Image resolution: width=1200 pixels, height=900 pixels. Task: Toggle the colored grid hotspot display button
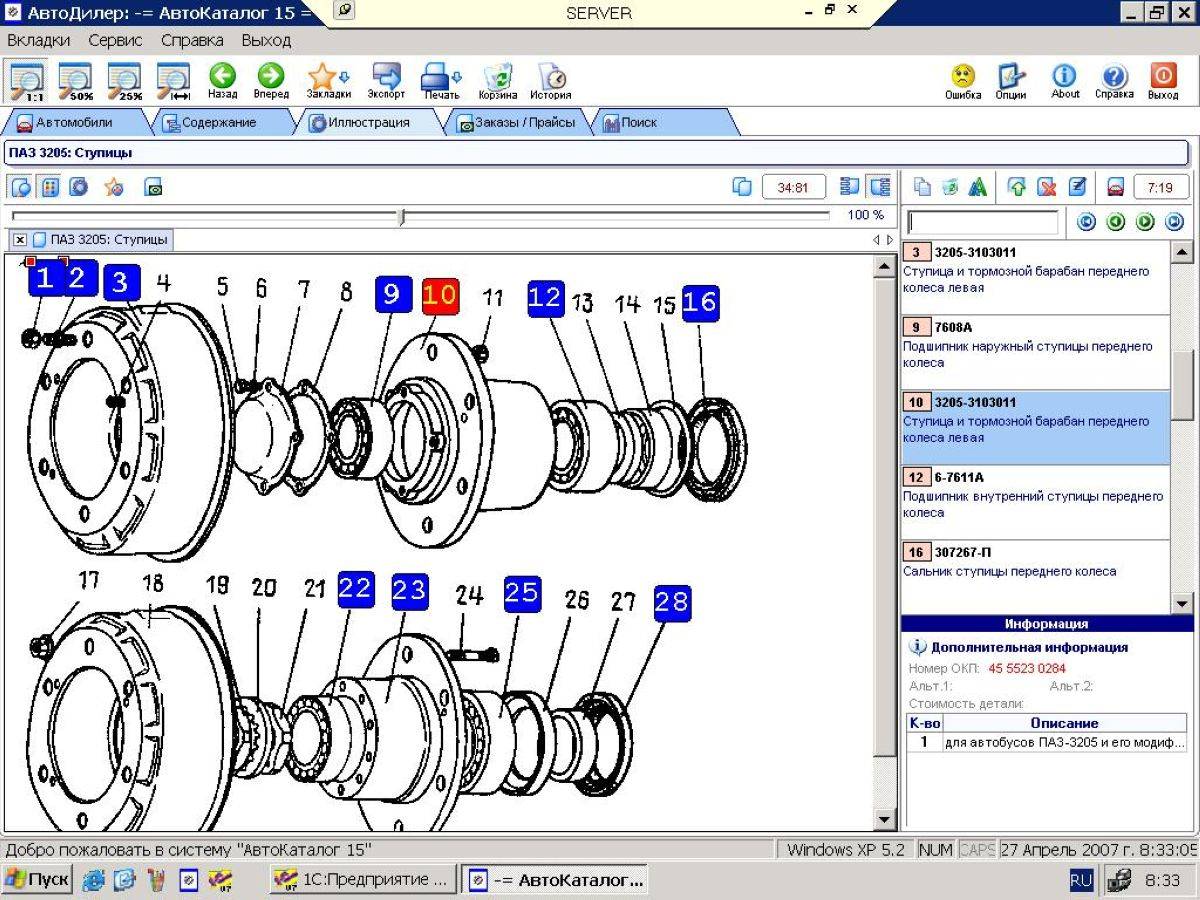[50, 187]
